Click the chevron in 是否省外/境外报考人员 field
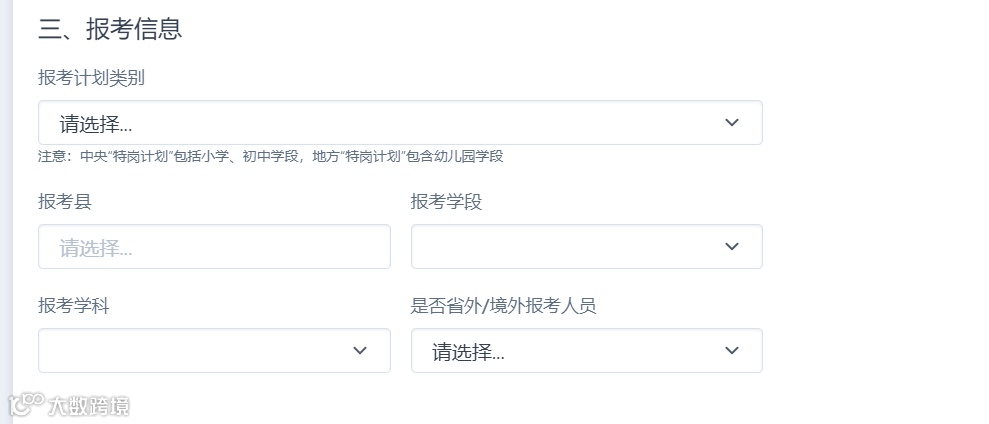Screen dimensions: 989x424 point(732,351)
